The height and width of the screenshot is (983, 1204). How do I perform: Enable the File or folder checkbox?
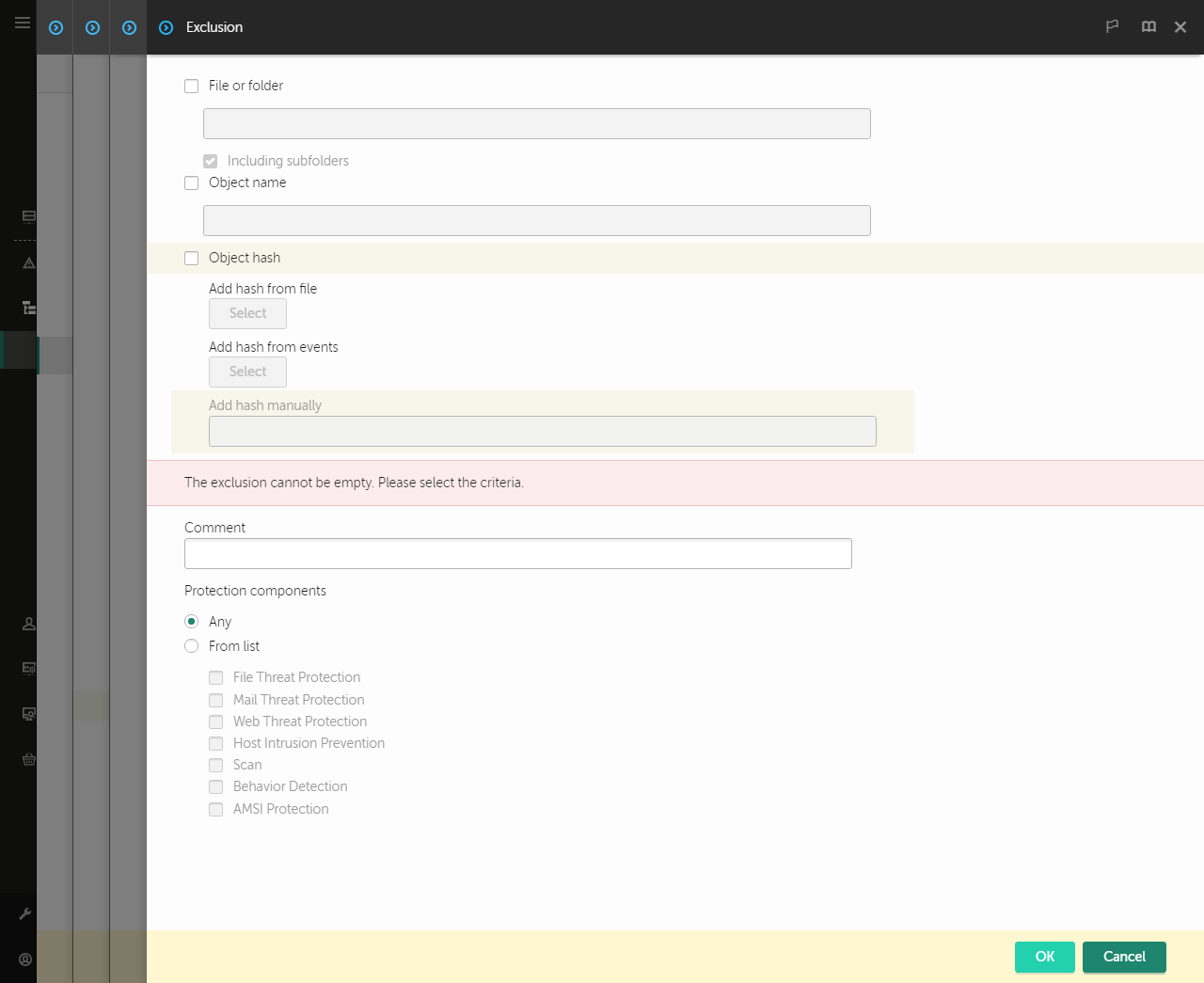191,86
